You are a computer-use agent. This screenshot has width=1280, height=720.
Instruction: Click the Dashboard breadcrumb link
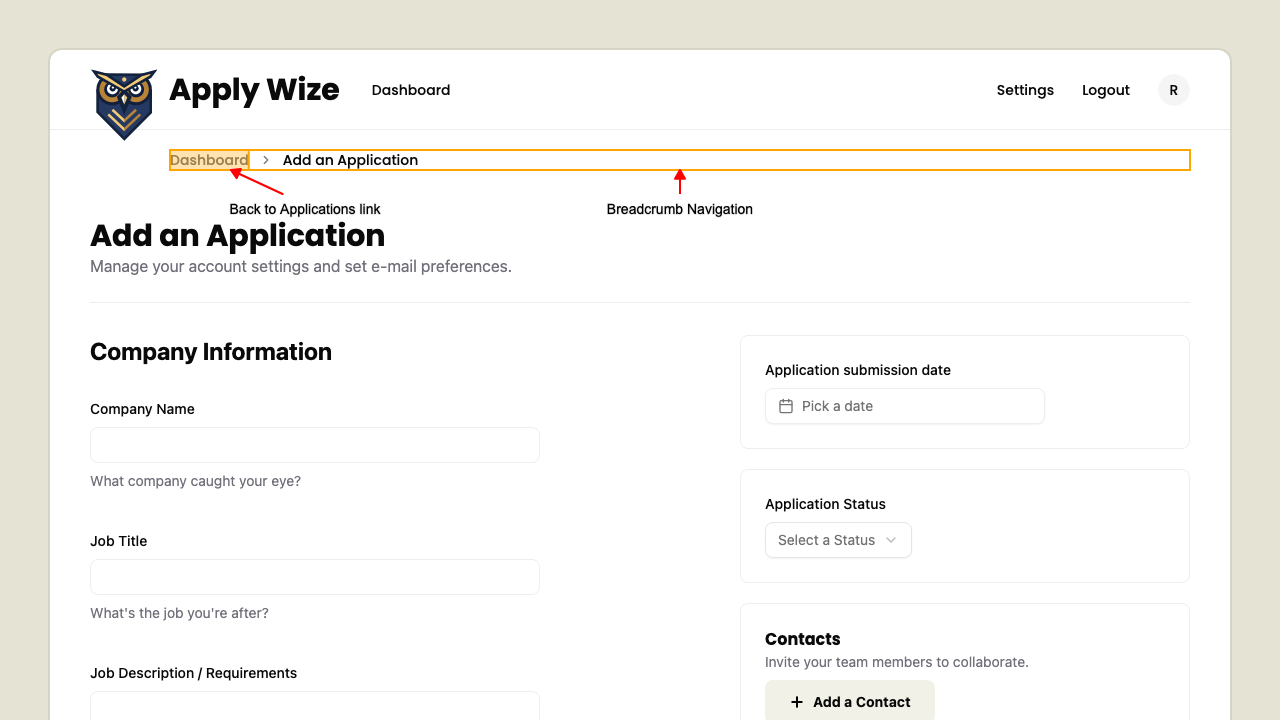pyautogui.click(x=209, y=160)
